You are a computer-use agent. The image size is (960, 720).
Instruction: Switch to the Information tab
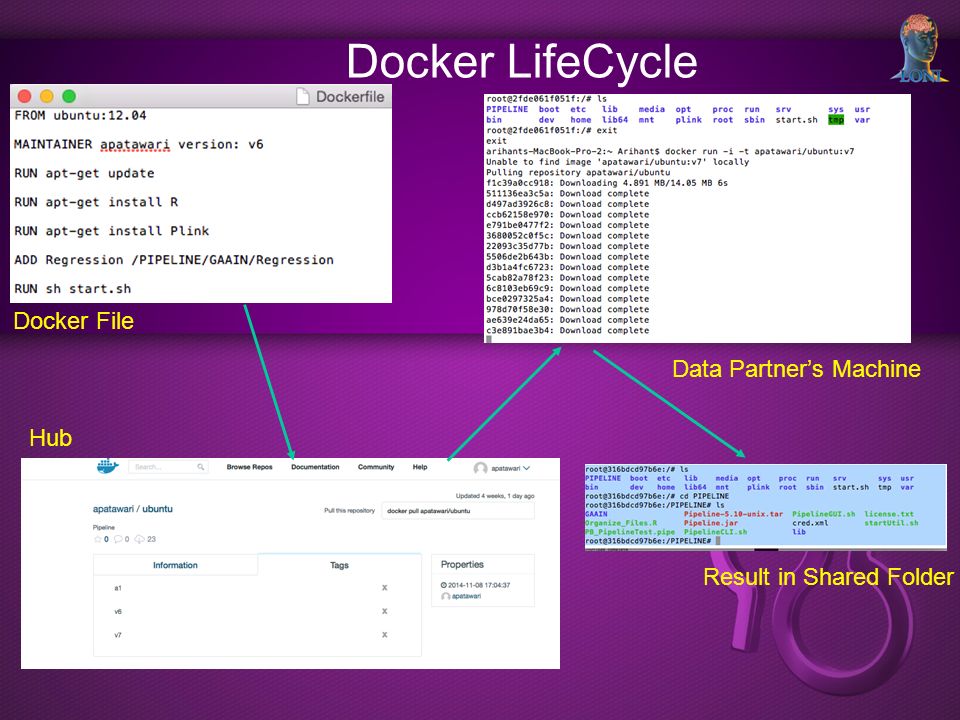point(175,565)
